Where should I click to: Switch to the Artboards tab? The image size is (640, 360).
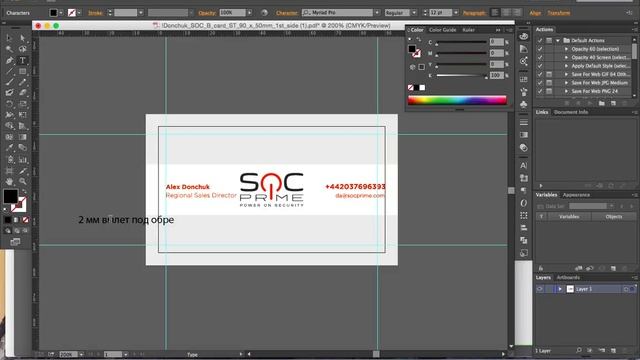[x=568, y=278]
